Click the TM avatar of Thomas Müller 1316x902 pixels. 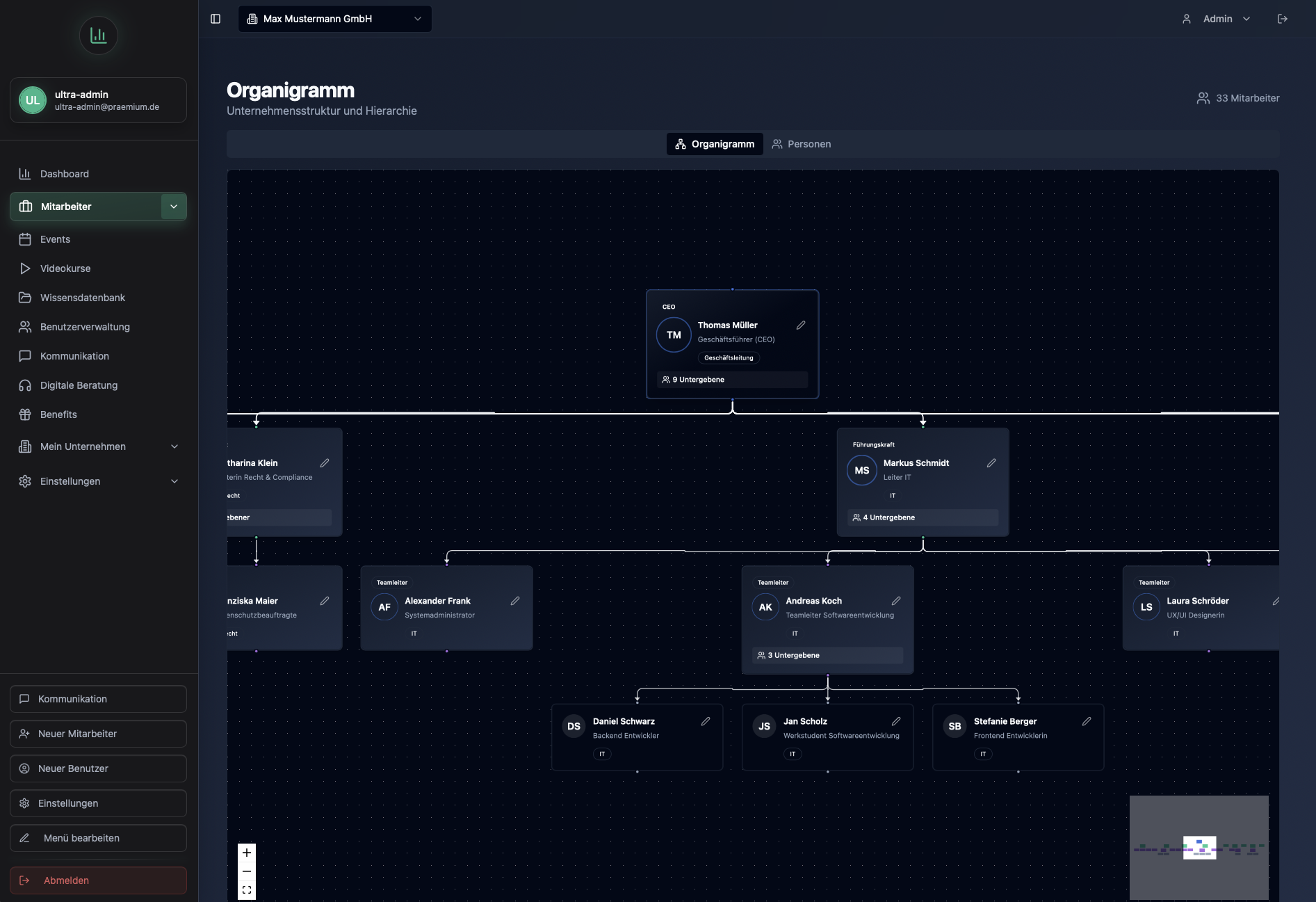(674, 335)
